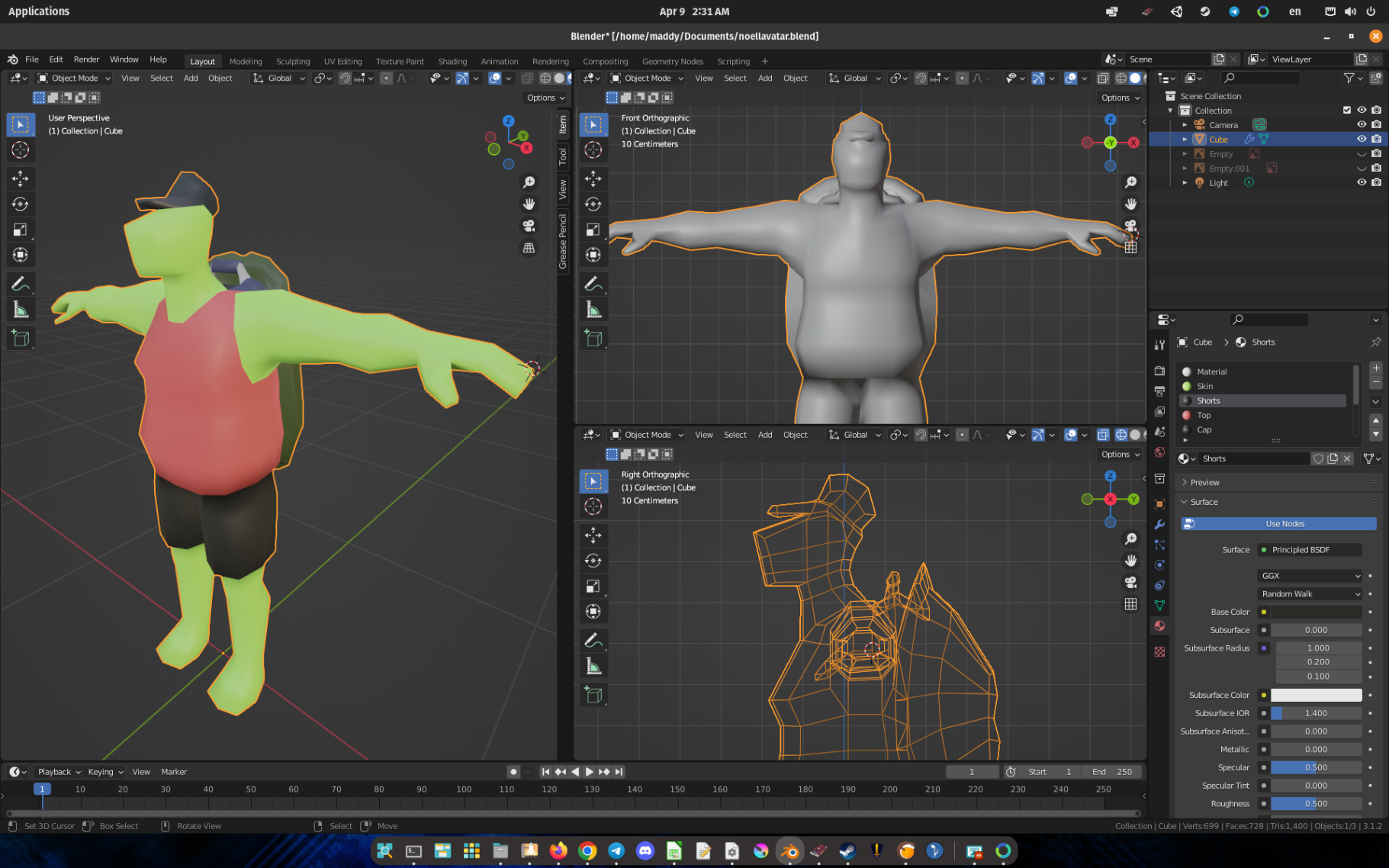Open the Object Mode dropdown in left viewport

click(x=74, y=78)
